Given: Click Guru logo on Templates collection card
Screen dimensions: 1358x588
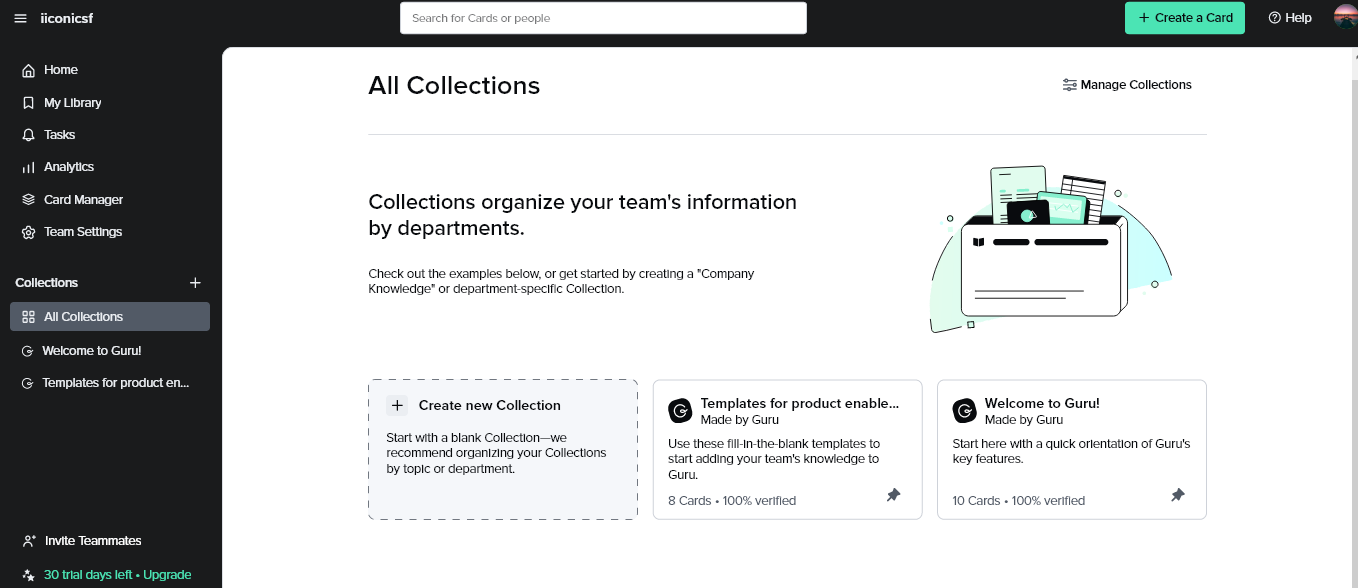Looking at the screenshot, I should [x=680, y=410].
